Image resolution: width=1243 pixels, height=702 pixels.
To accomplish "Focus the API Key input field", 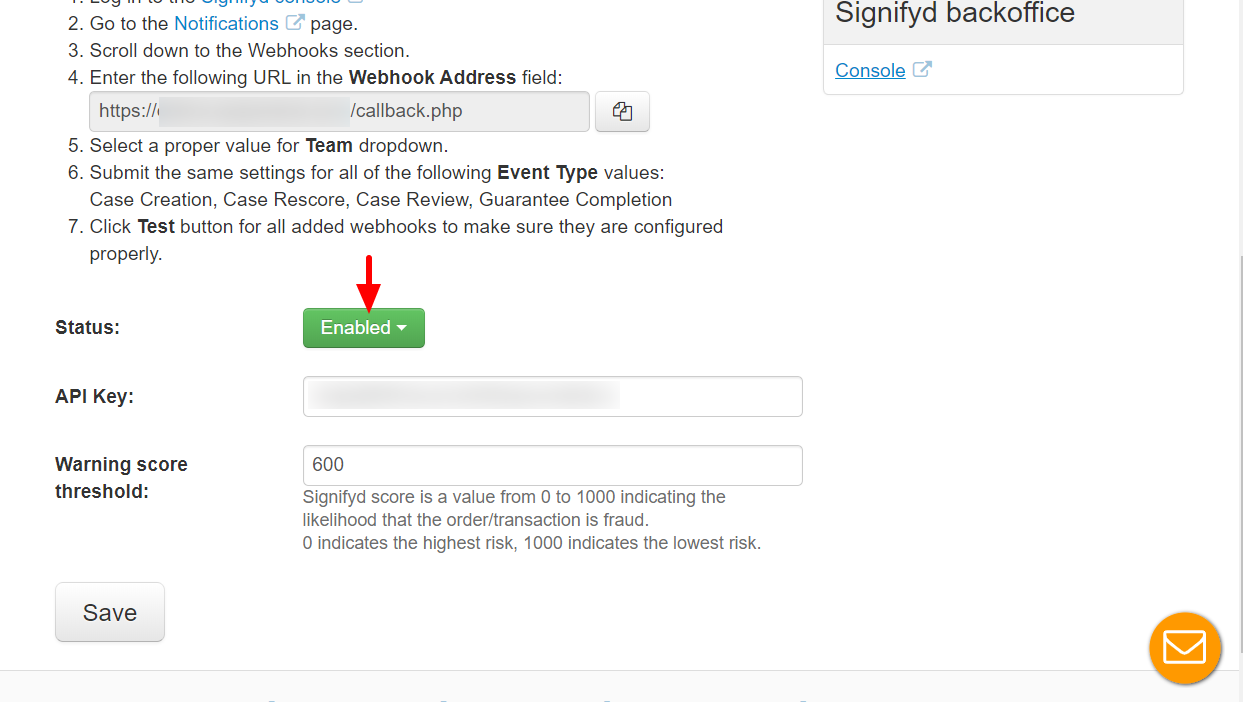I will [552, 396].
